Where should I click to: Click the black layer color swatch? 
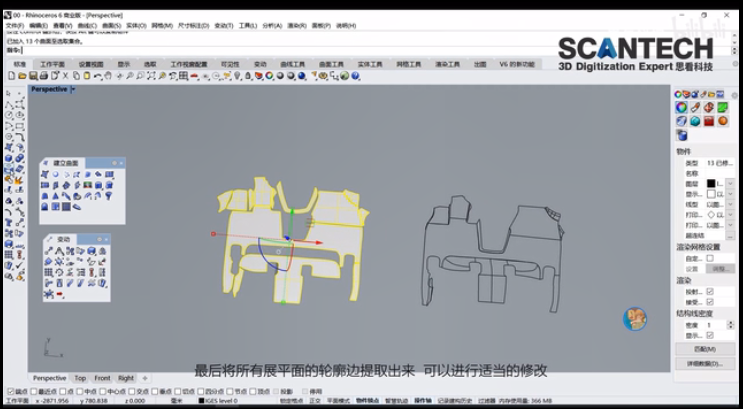[711, 184]
